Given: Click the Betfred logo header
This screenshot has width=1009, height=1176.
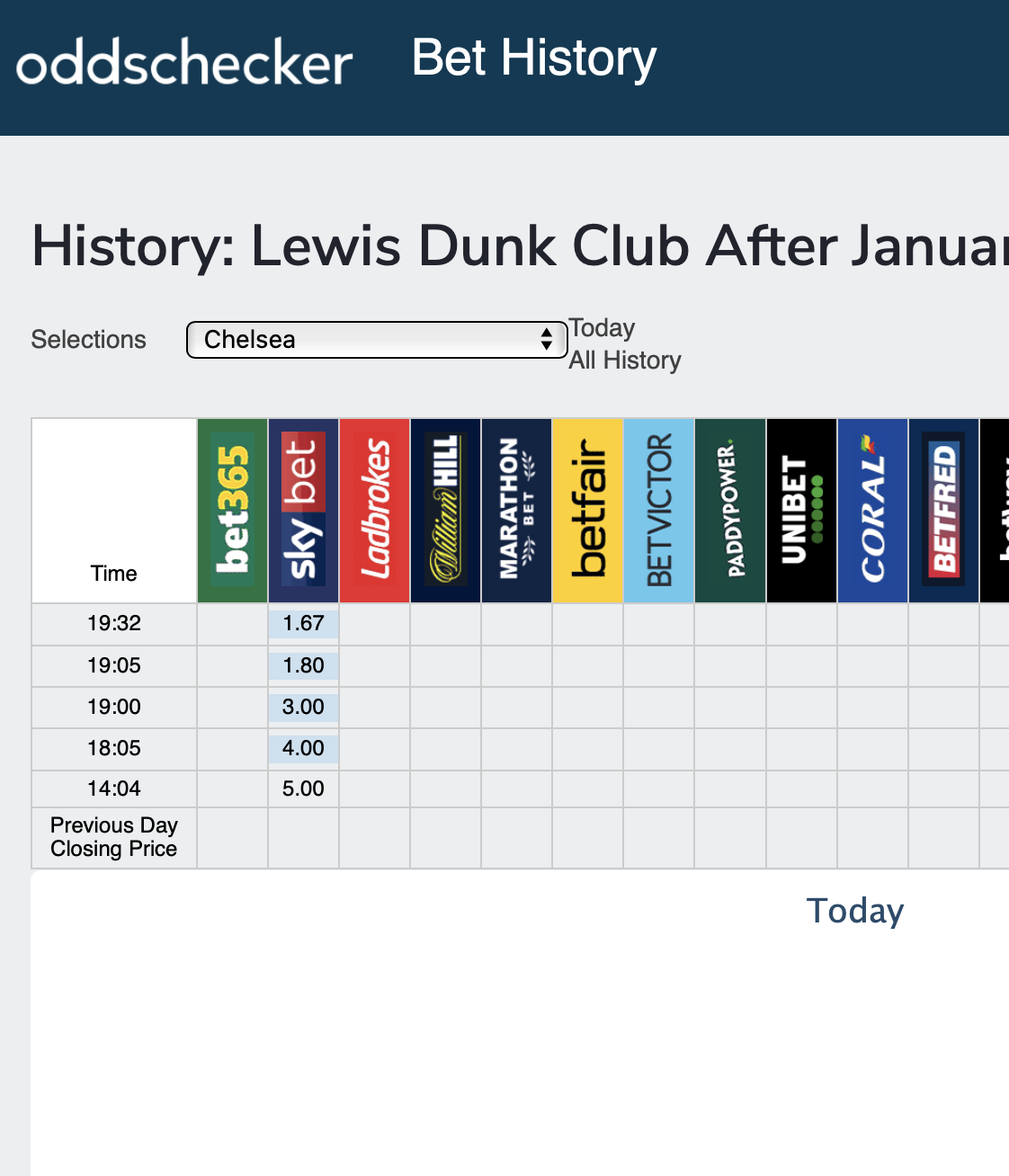Looking at the screenshot, I should click(944, 510).
